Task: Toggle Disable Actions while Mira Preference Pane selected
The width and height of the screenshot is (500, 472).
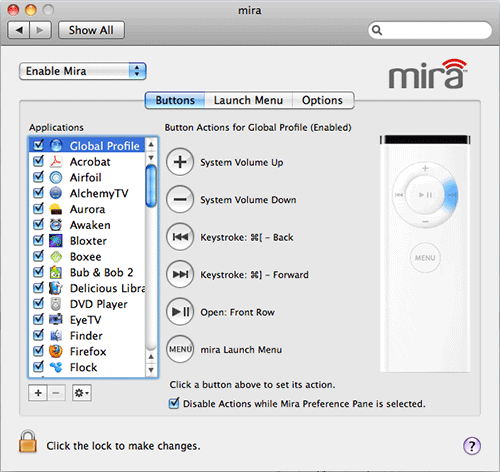Action: pyautogui.click(x=174, y=403)
